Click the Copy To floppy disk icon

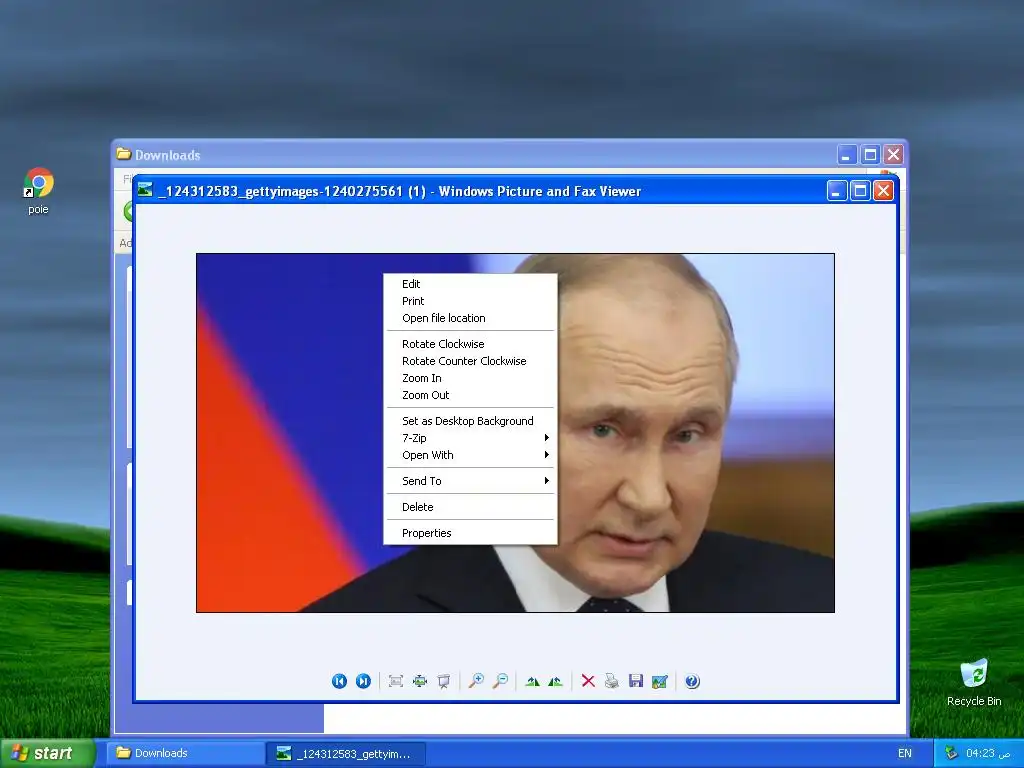click(635, 681)
